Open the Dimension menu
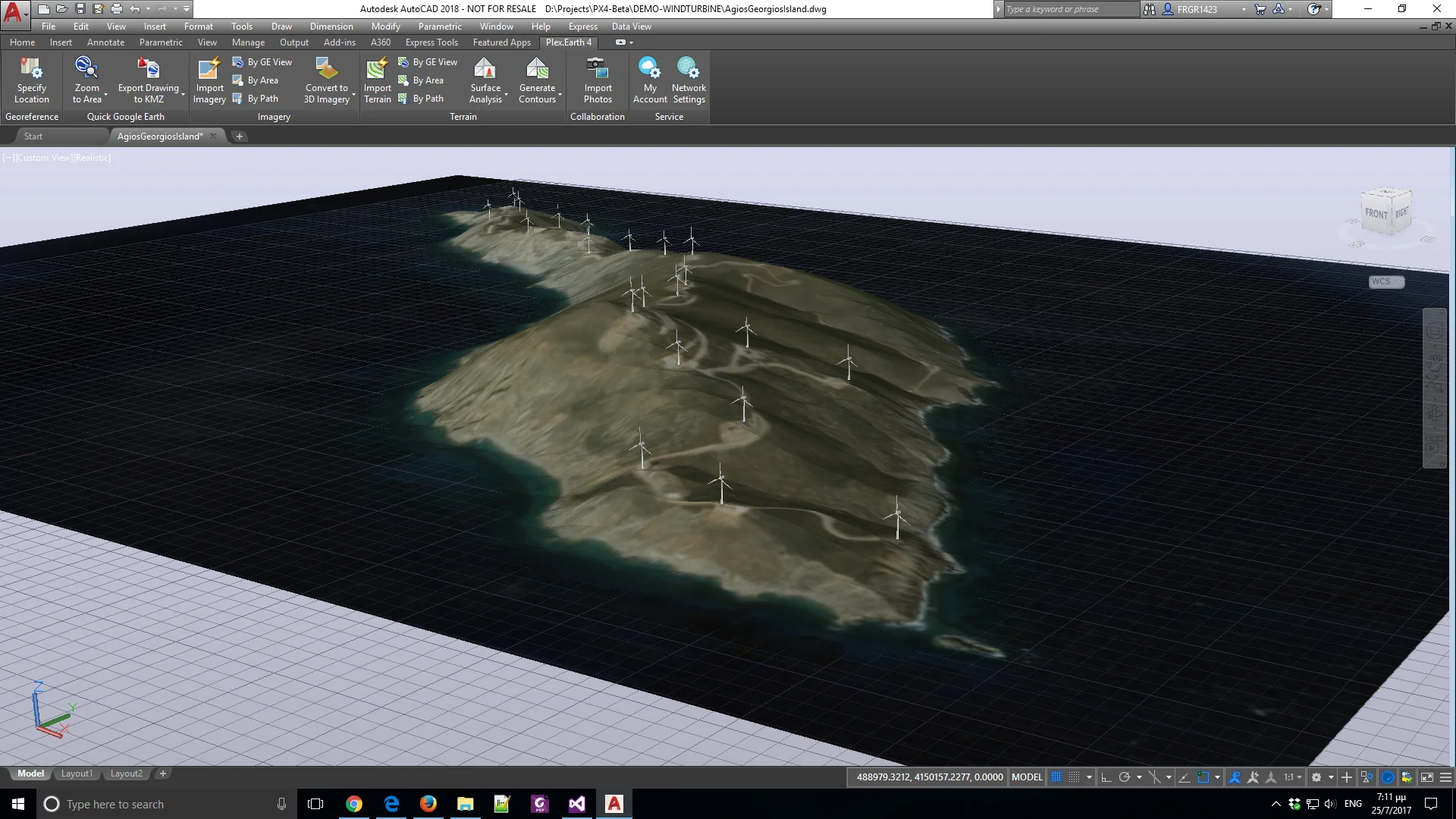Screen dimensions: 1456x819 [x=331, y=27]
